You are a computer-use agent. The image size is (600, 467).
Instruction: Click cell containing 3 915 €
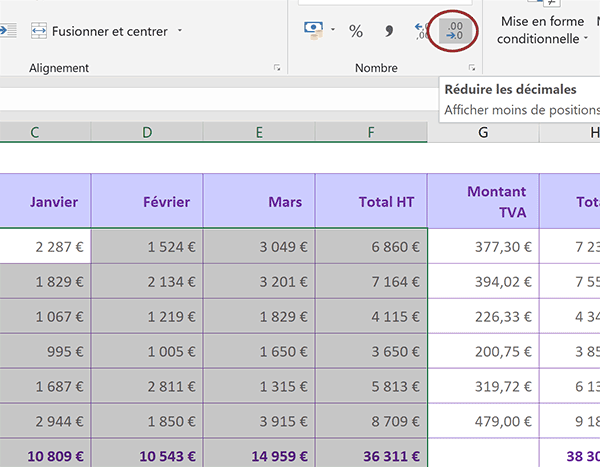tap(259, 421)
